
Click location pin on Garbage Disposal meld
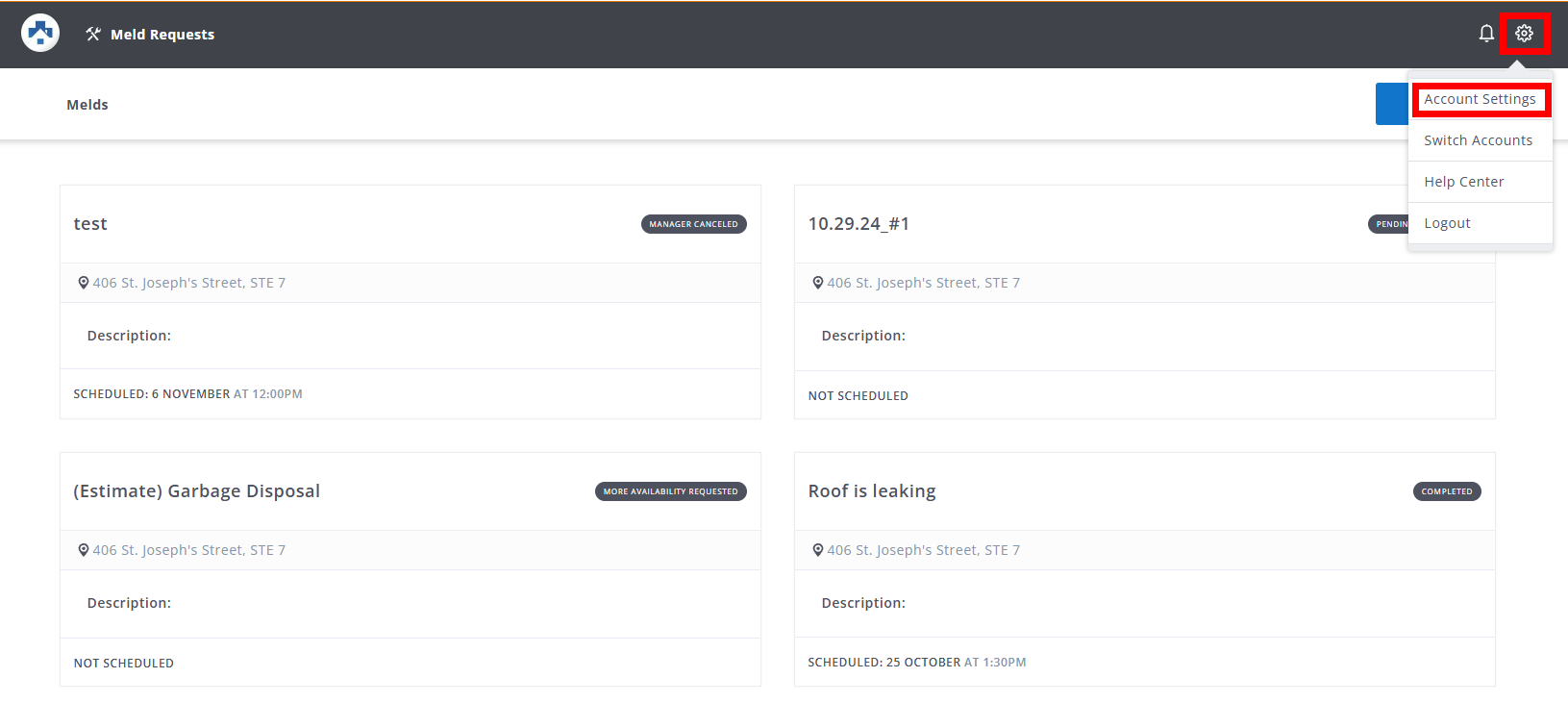[x=84, y=550]
